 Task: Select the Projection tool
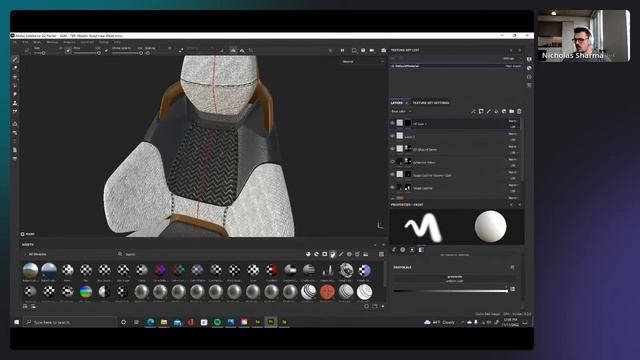click(x=15, y=77)
